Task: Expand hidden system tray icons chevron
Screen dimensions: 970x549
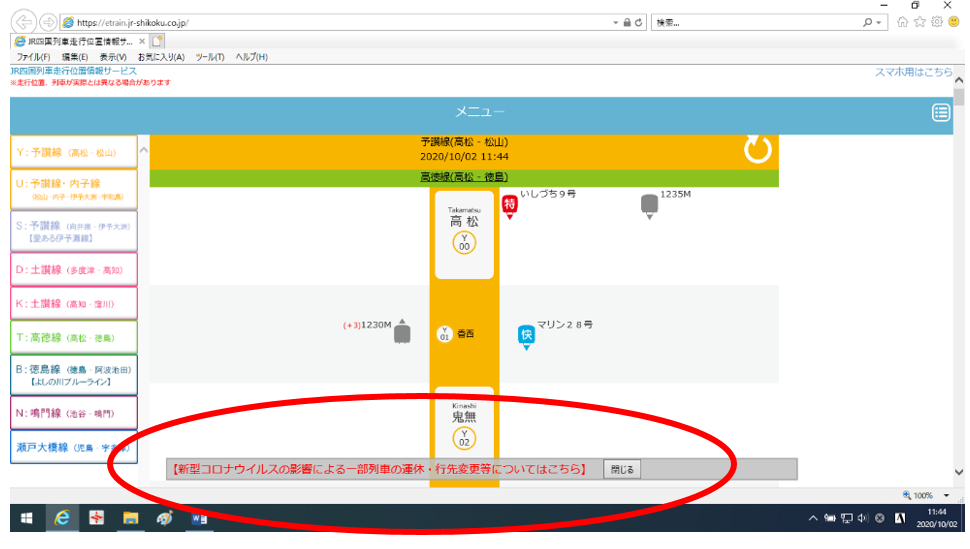Action: 813,518
